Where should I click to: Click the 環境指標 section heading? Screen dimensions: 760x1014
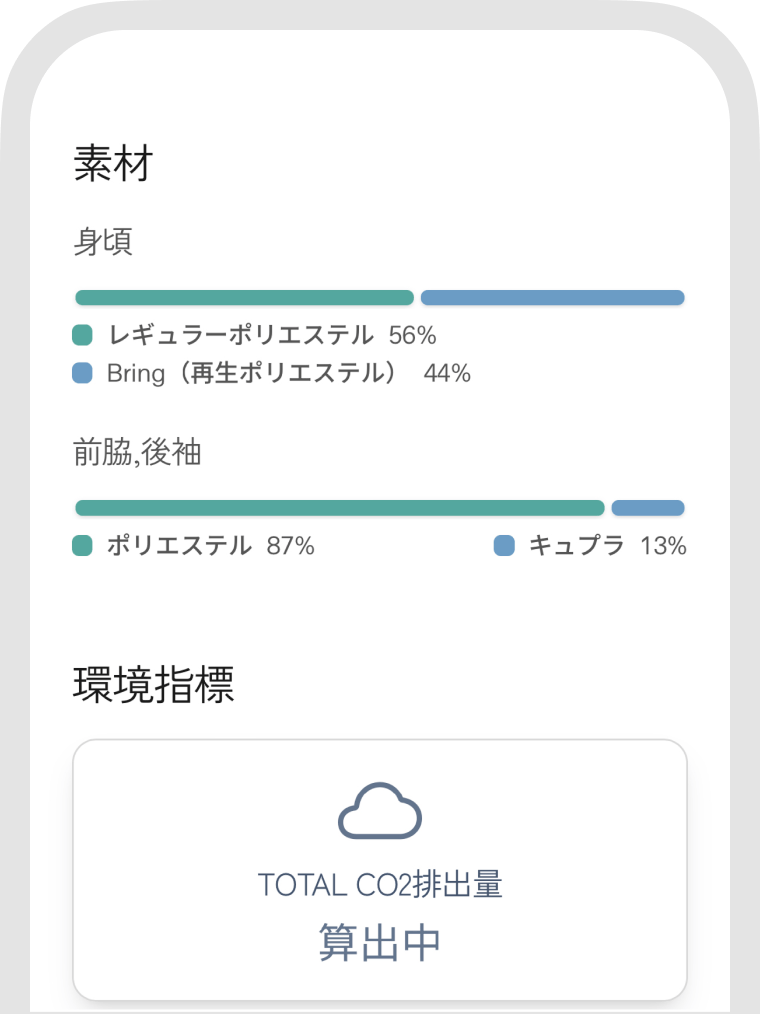pyautogui.click(x=153, y=684)
